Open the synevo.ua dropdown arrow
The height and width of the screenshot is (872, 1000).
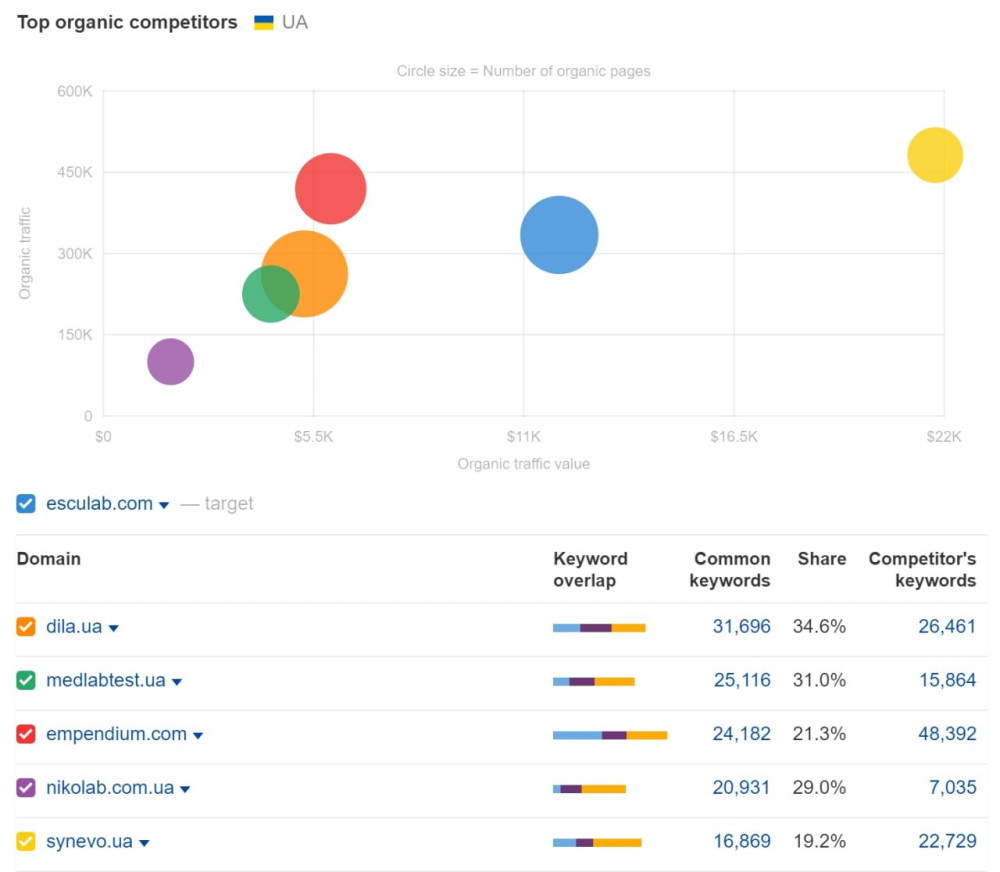pos(144,843)
